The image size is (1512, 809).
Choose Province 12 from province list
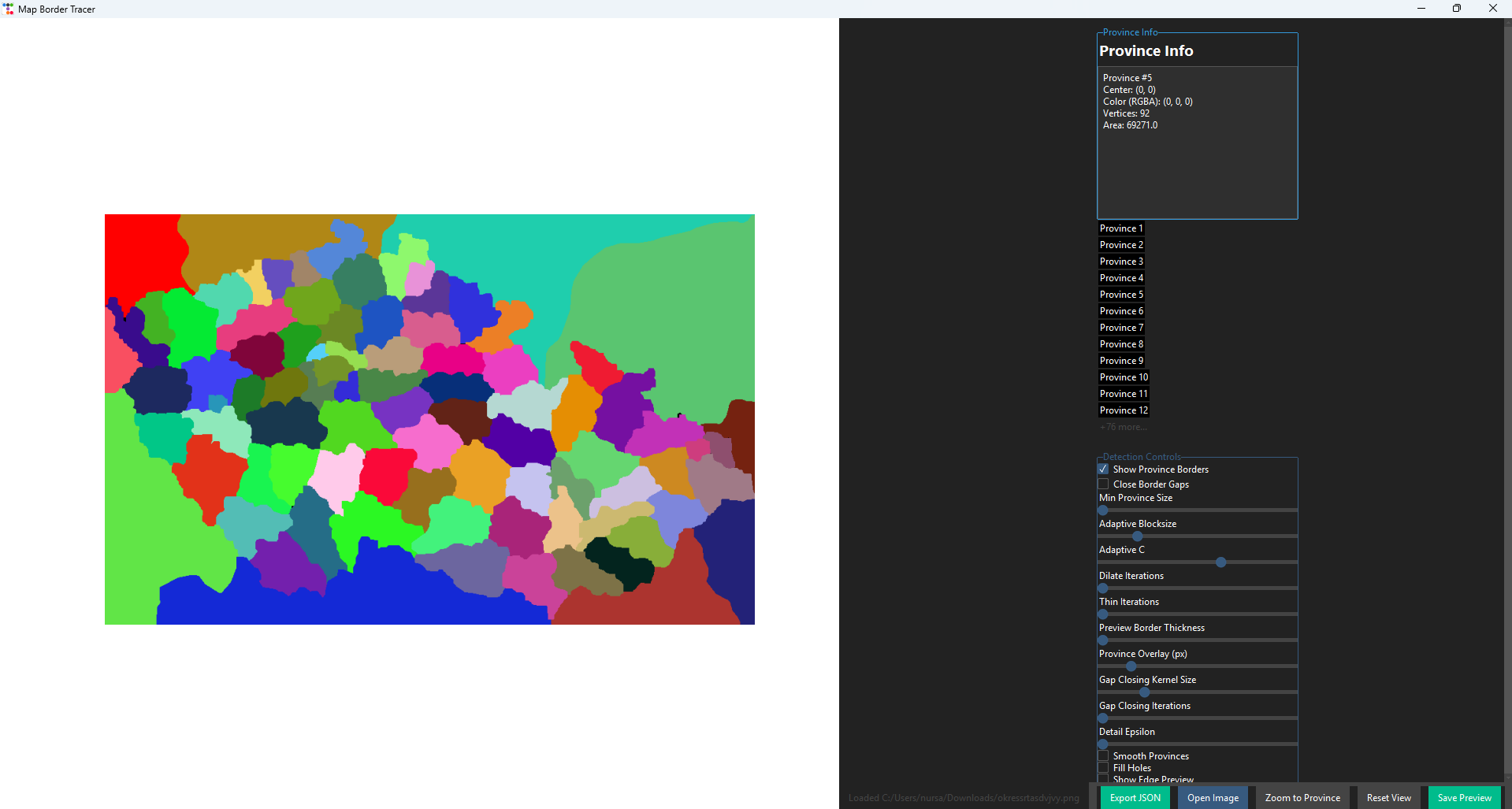[x=1123, y=410]
